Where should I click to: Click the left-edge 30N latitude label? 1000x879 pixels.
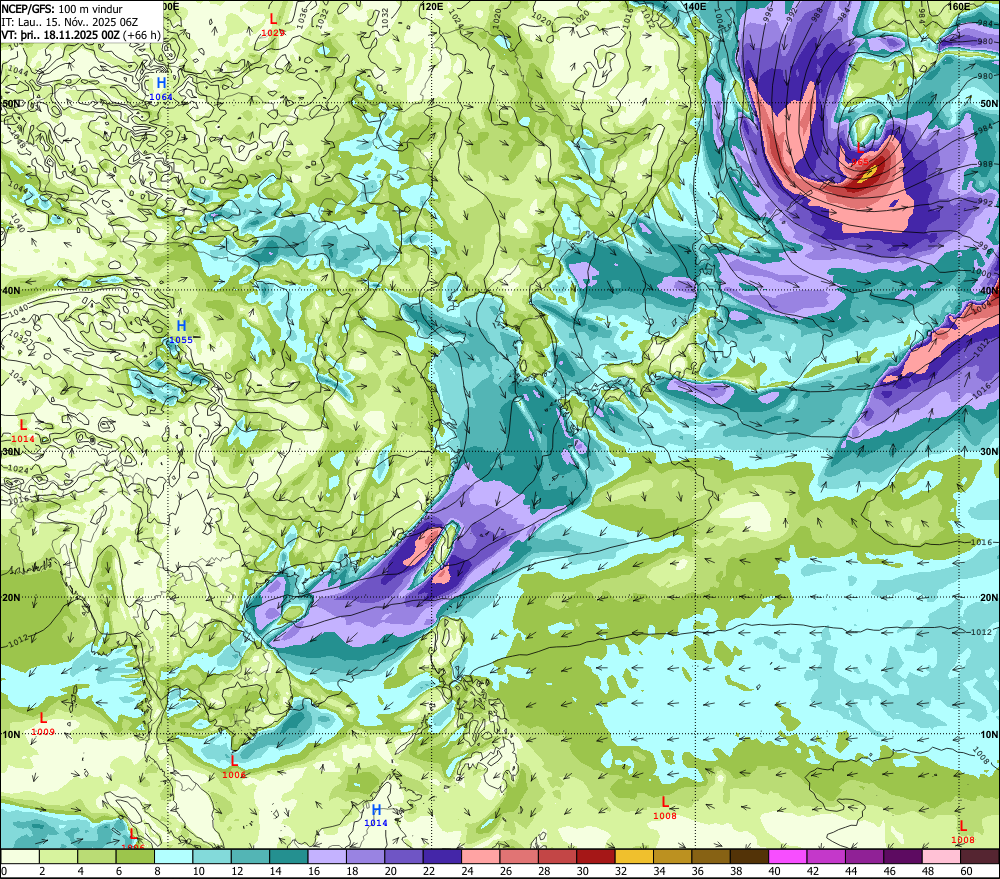(11, 452)
